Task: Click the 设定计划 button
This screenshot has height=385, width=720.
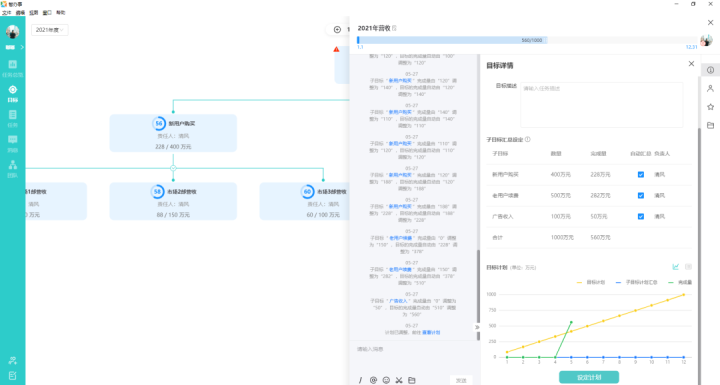Action: pos(589,377)
